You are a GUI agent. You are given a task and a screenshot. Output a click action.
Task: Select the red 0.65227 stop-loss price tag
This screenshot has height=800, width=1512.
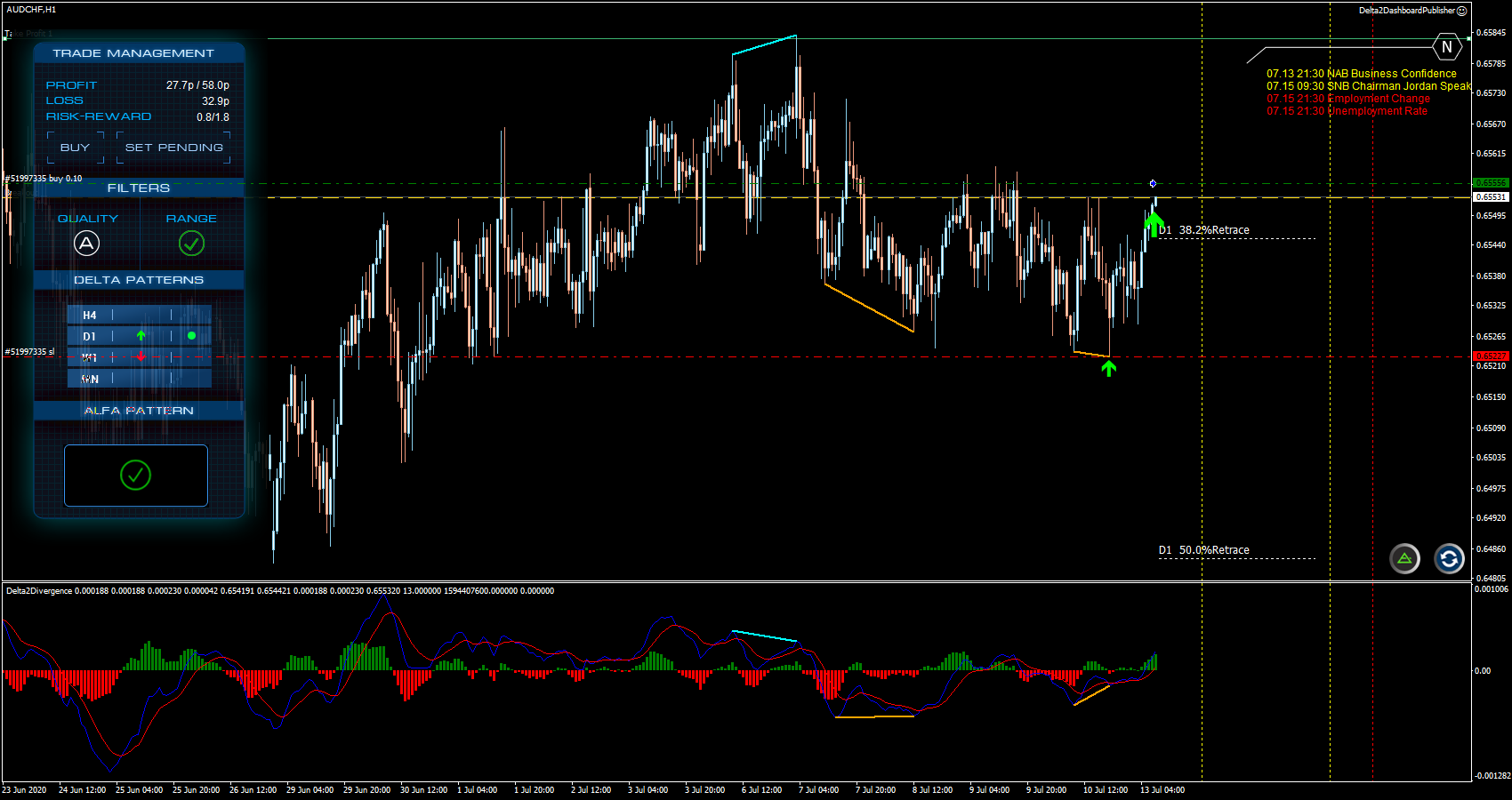1491,356
